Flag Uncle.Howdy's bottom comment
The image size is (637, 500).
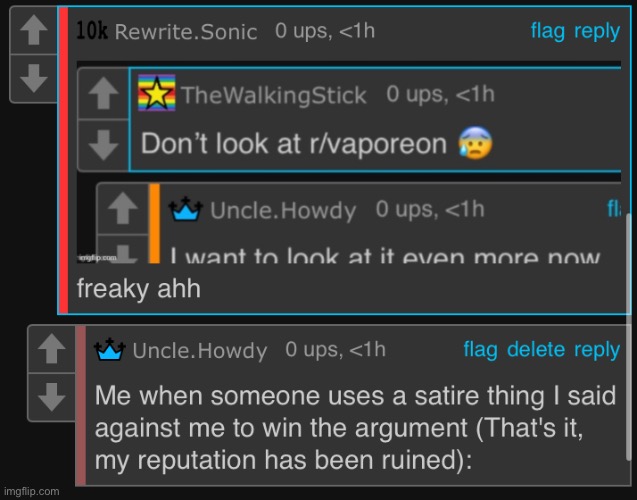[480, 350]
